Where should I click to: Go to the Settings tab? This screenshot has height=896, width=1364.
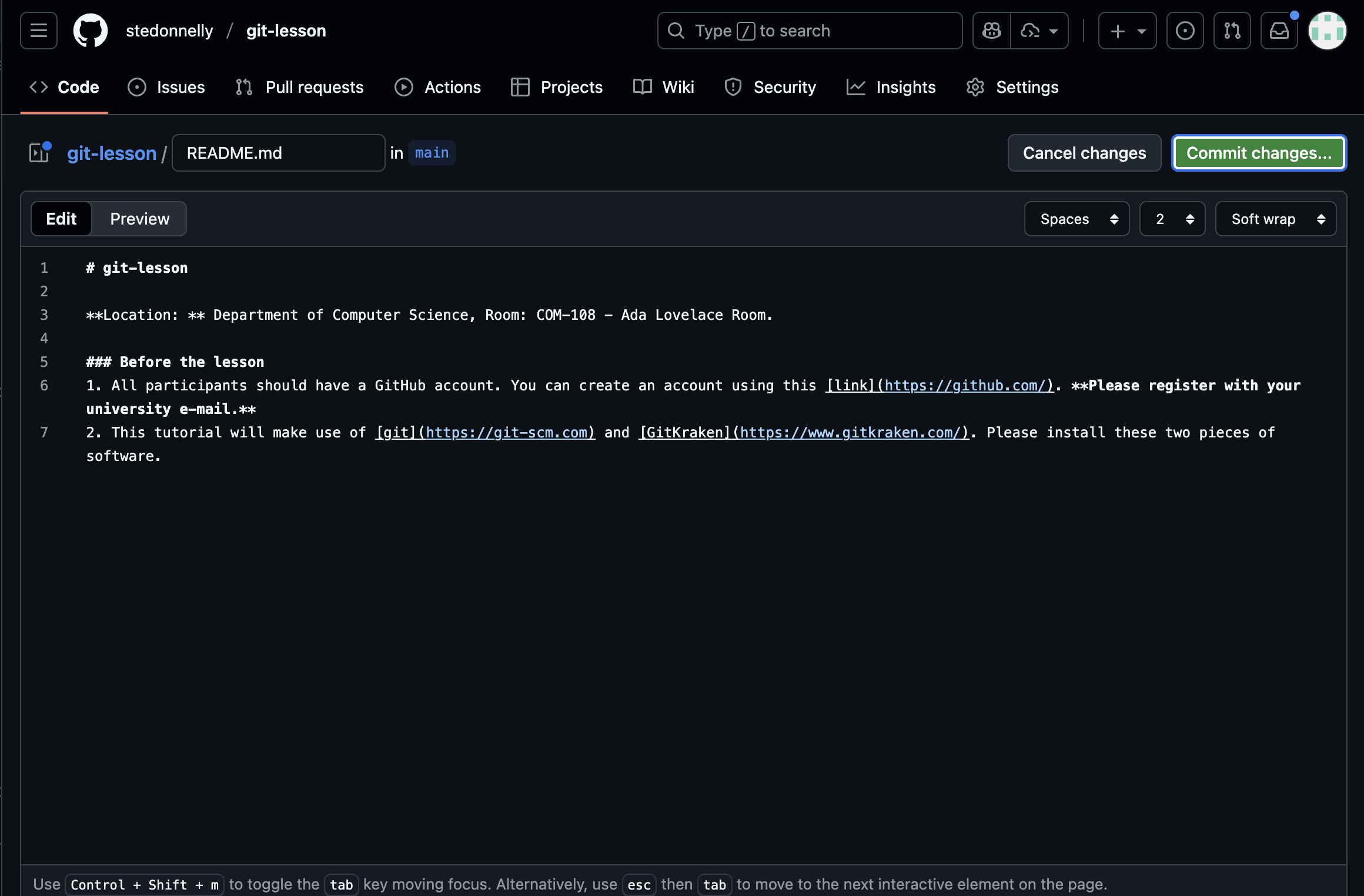(1012, 87)
